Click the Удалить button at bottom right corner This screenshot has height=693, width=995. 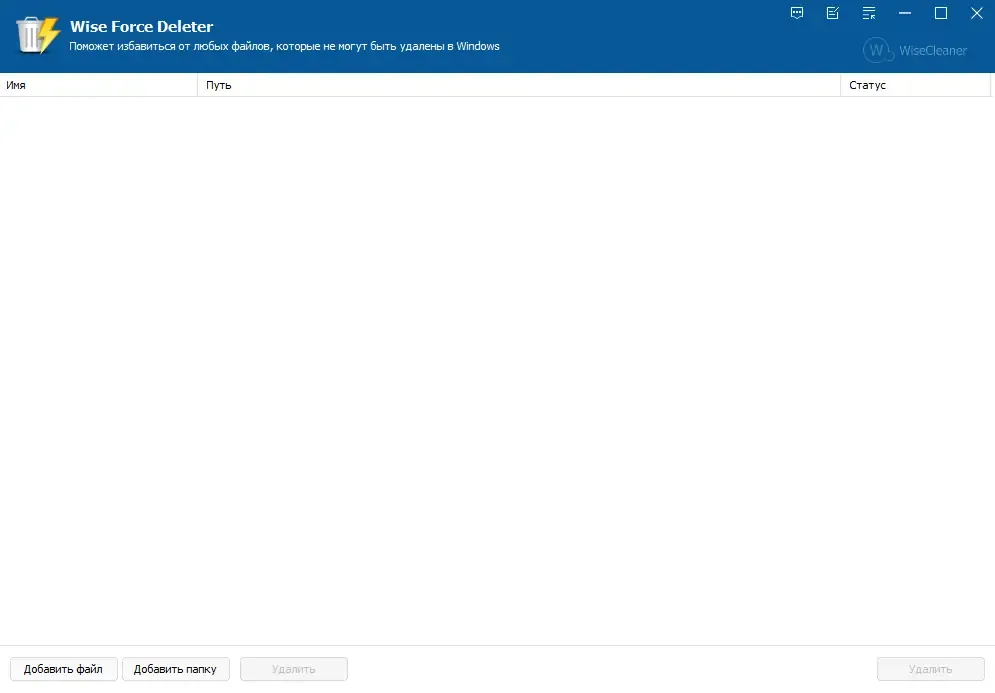point(931,669)
